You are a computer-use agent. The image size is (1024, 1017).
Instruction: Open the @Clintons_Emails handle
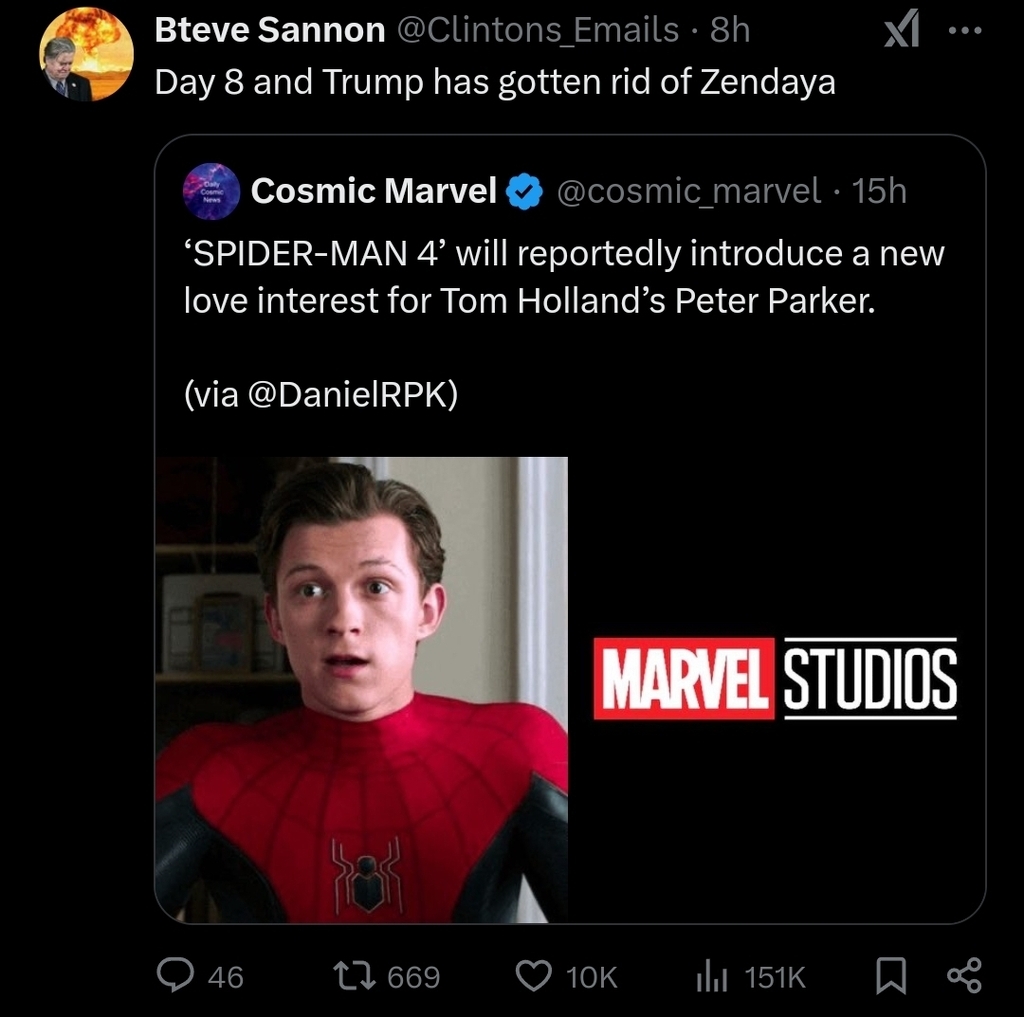pyautogui.click(x=539, y=31)
